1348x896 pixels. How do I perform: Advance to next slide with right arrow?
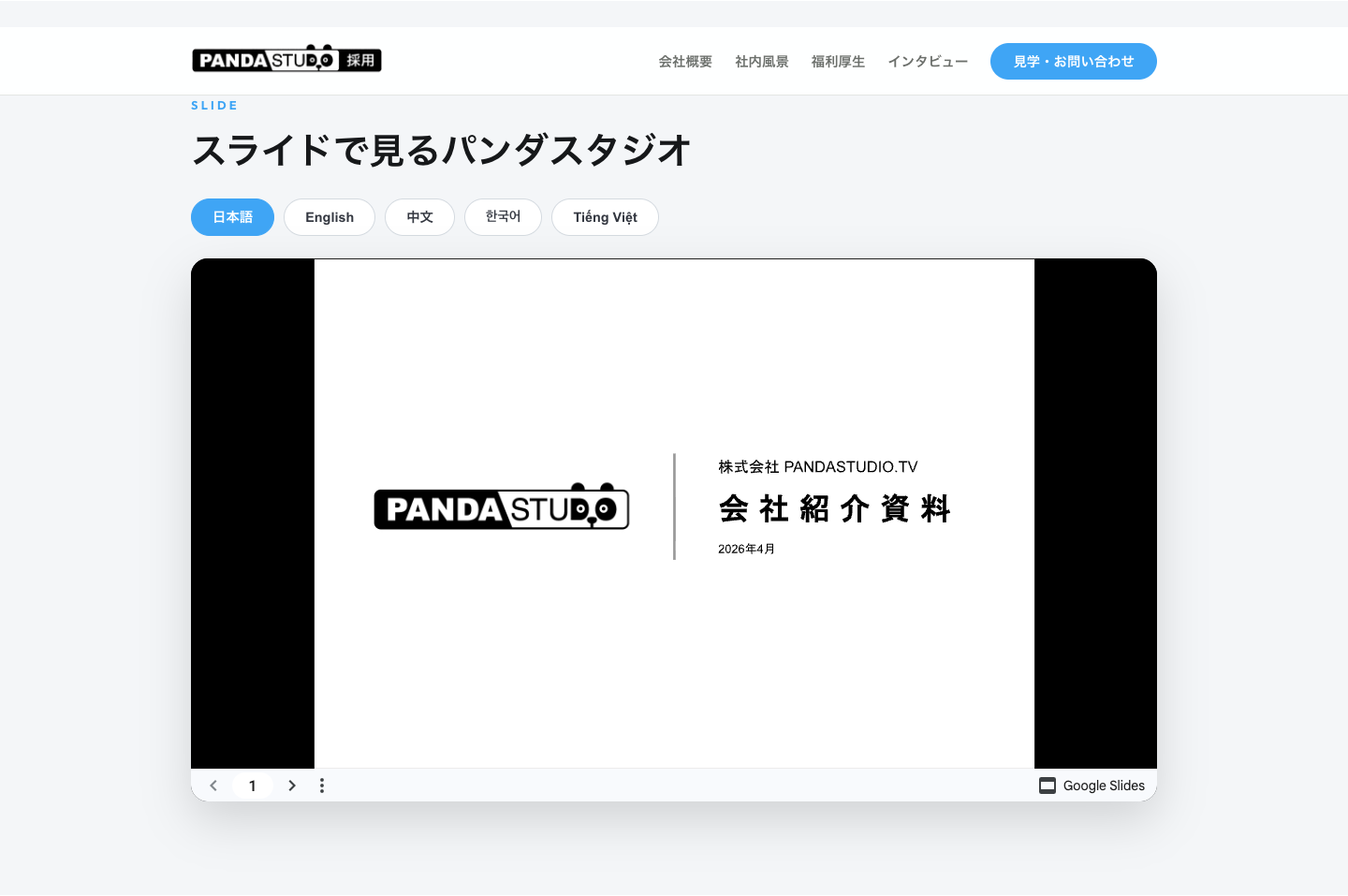coord(292,786)
